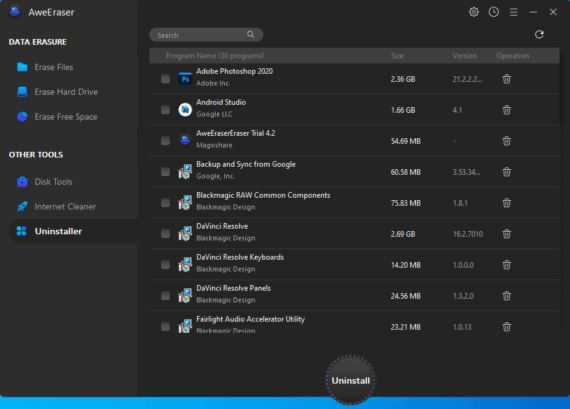The width and height of the screenshot is (570, 409).
Task: Click the 75.83 MB size value
Action: (x=405, y=203)
